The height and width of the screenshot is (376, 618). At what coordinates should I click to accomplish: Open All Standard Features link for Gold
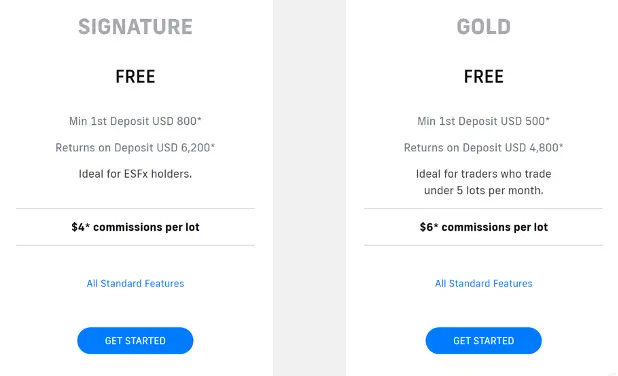pyautogui.click(x=484, y=283)
